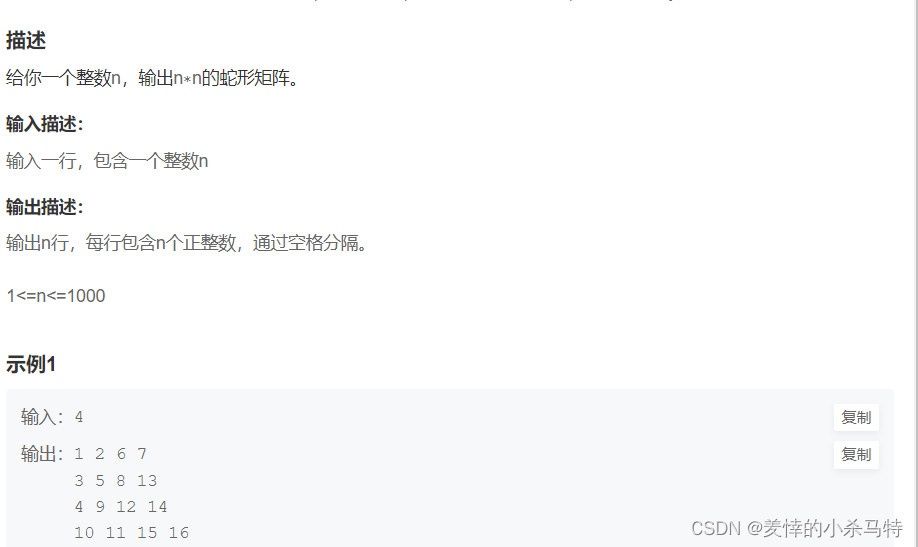The image size is (918, 547).
Task: Select the snake matrix problem statement sentence
Action: [153, 77]
